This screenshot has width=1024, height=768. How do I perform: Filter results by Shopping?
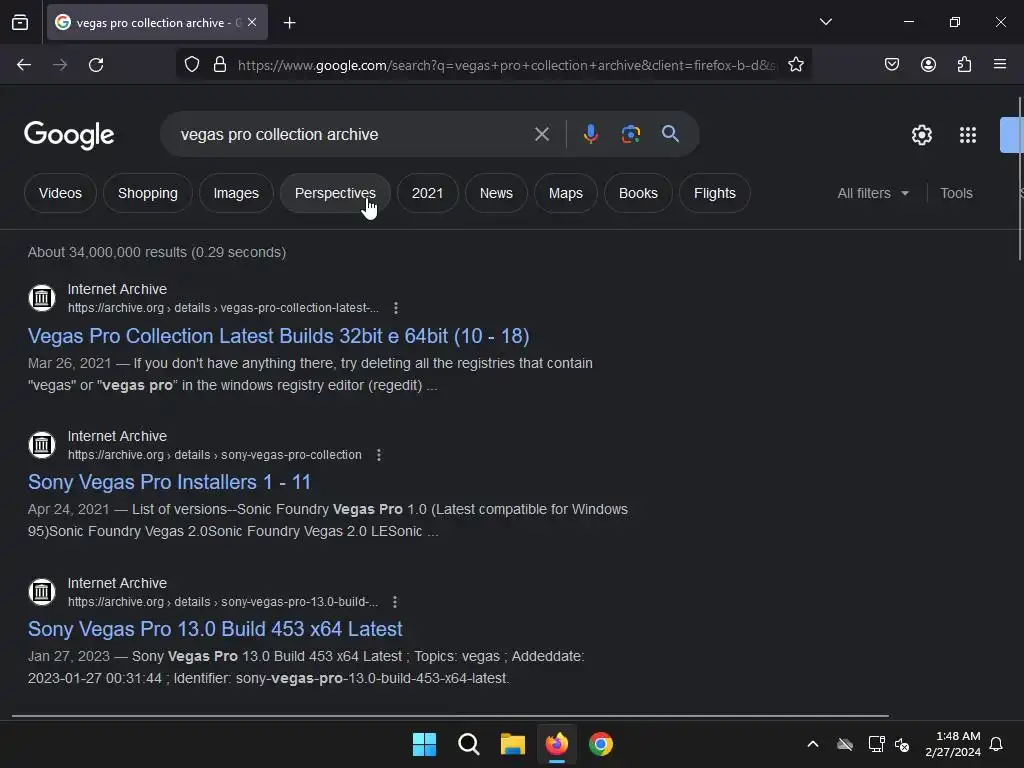pos(148,193)
